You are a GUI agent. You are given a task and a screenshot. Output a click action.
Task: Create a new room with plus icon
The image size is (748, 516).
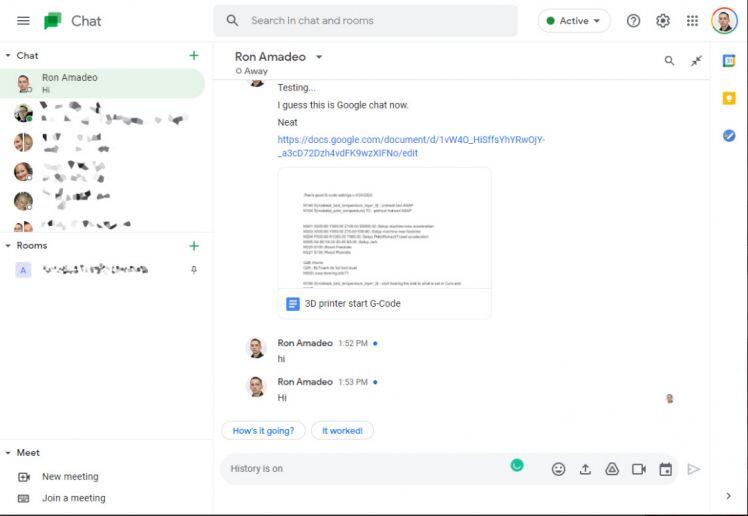click(x=194, y=246)
